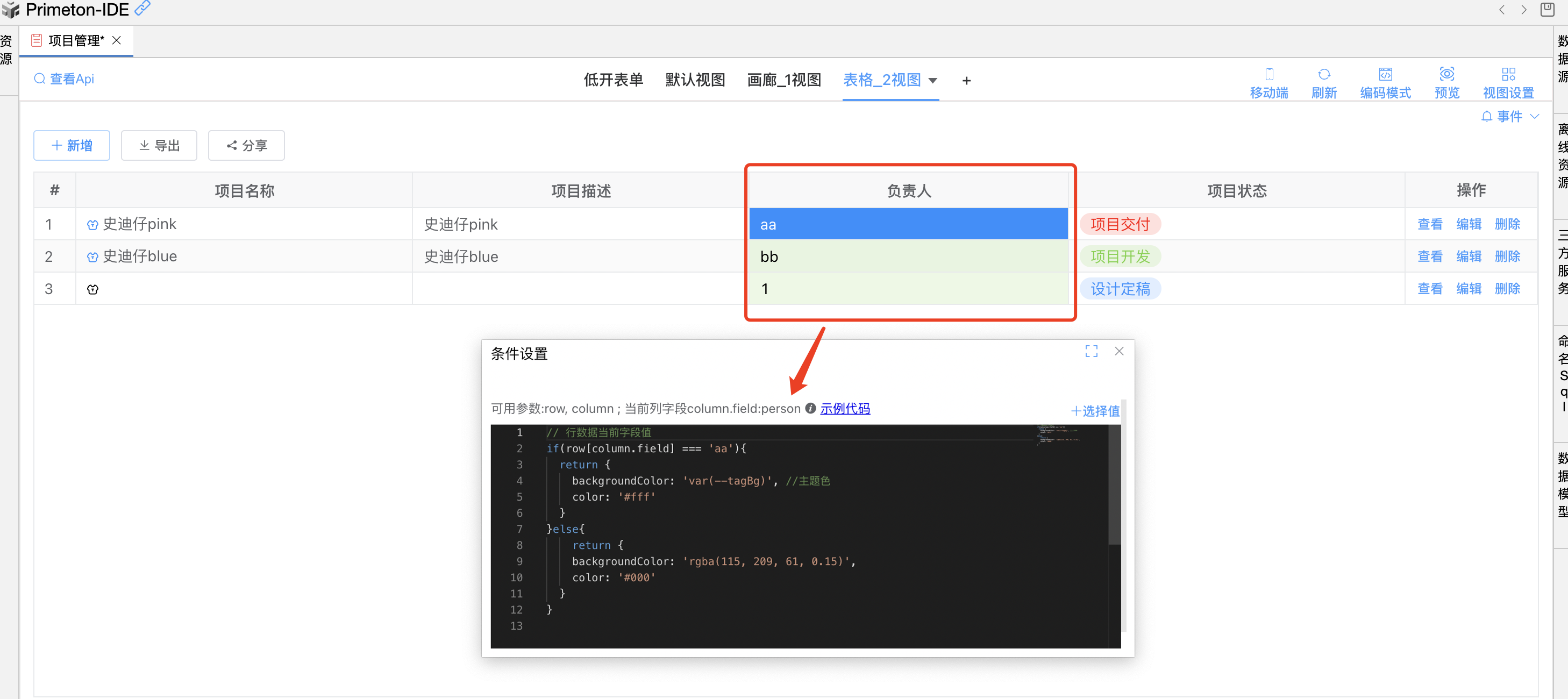
Task: Expand the 表格_2视图 tab dropdown arrow
Action: 932,80
